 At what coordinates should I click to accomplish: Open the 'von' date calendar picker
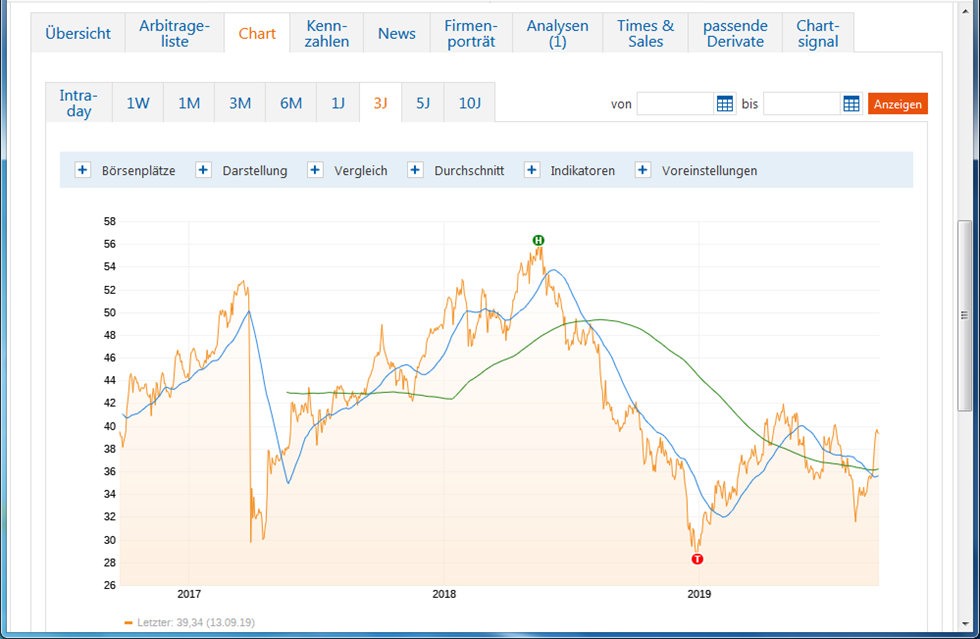(725, 104)
